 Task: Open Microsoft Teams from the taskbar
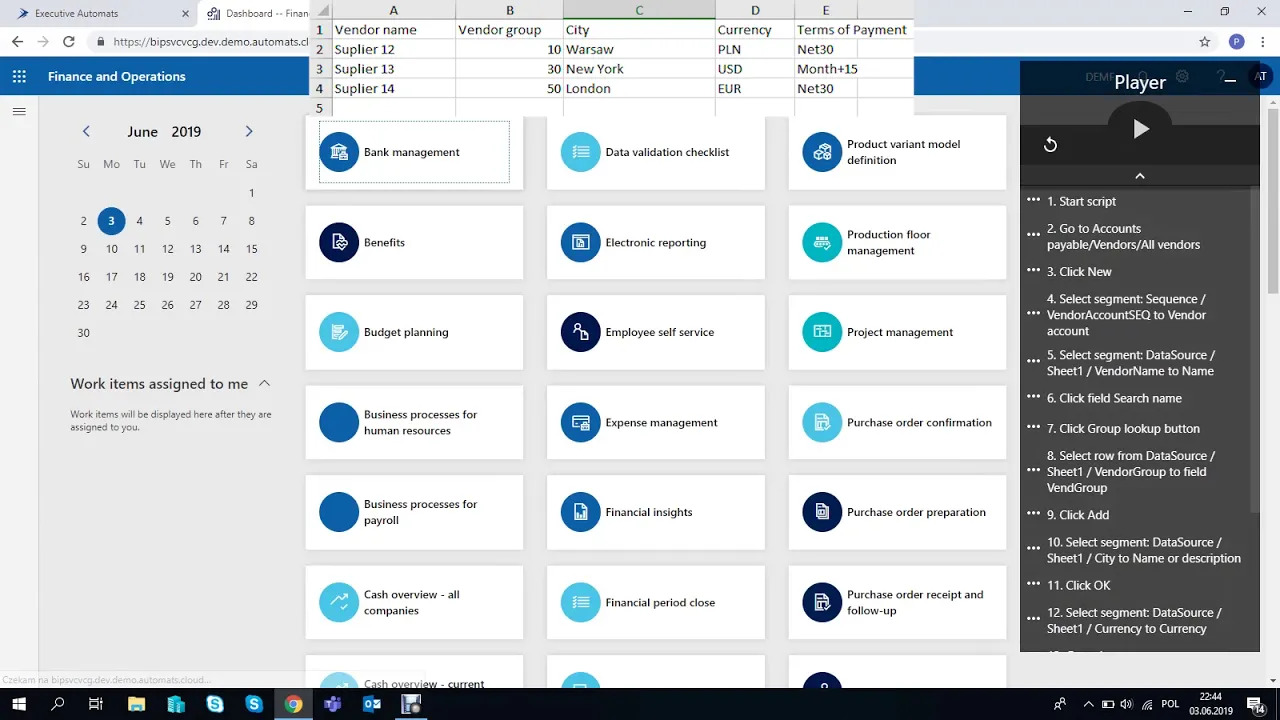coord(333,704)
